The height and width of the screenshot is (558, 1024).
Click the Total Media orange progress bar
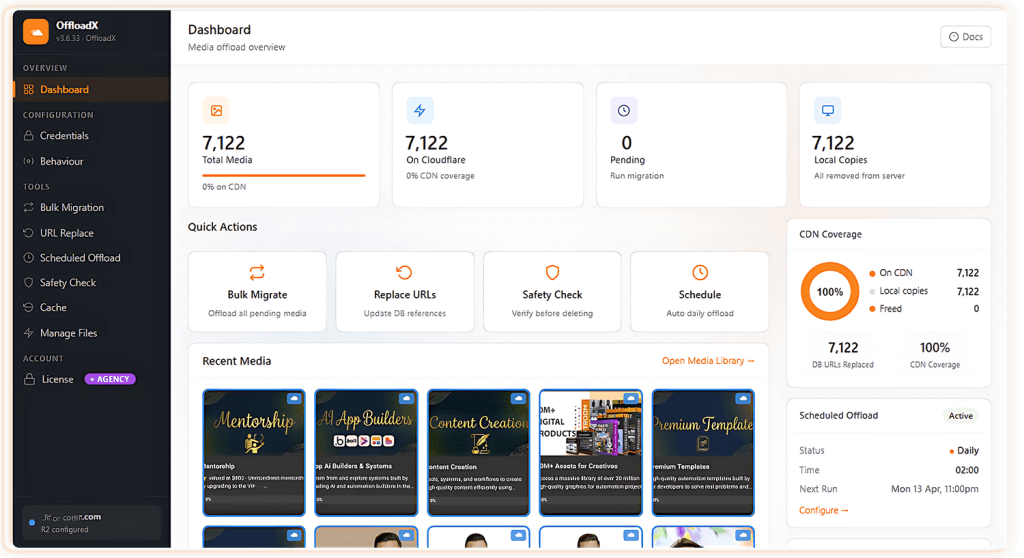click(283, 175)
